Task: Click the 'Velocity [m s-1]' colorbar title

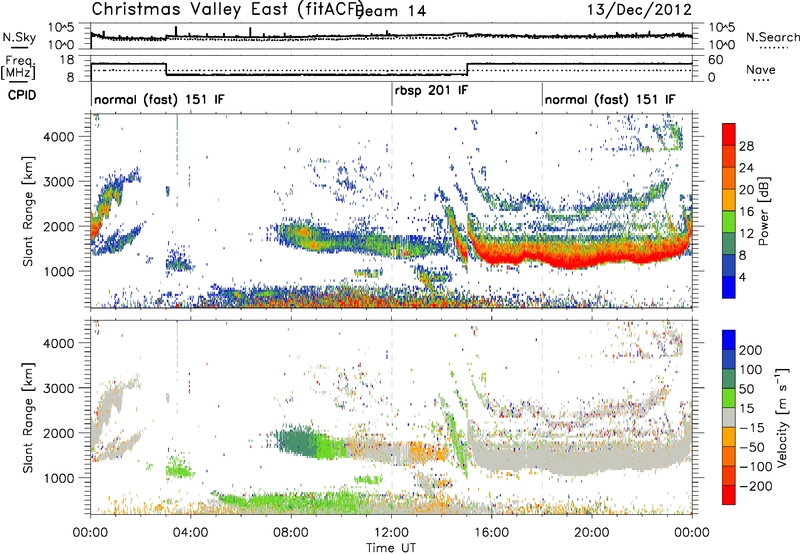Action: pos(783,417)
